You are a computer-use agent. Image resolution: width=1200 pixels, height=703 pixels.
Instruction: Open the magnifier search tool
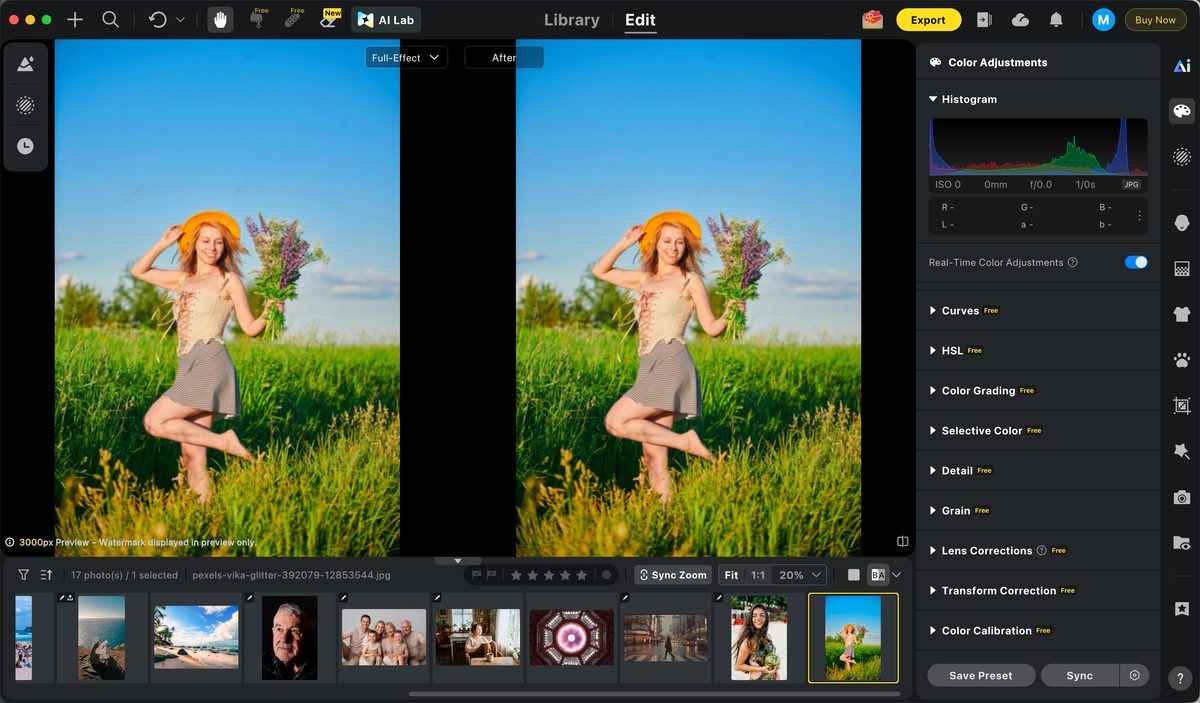tap(111, 20)
